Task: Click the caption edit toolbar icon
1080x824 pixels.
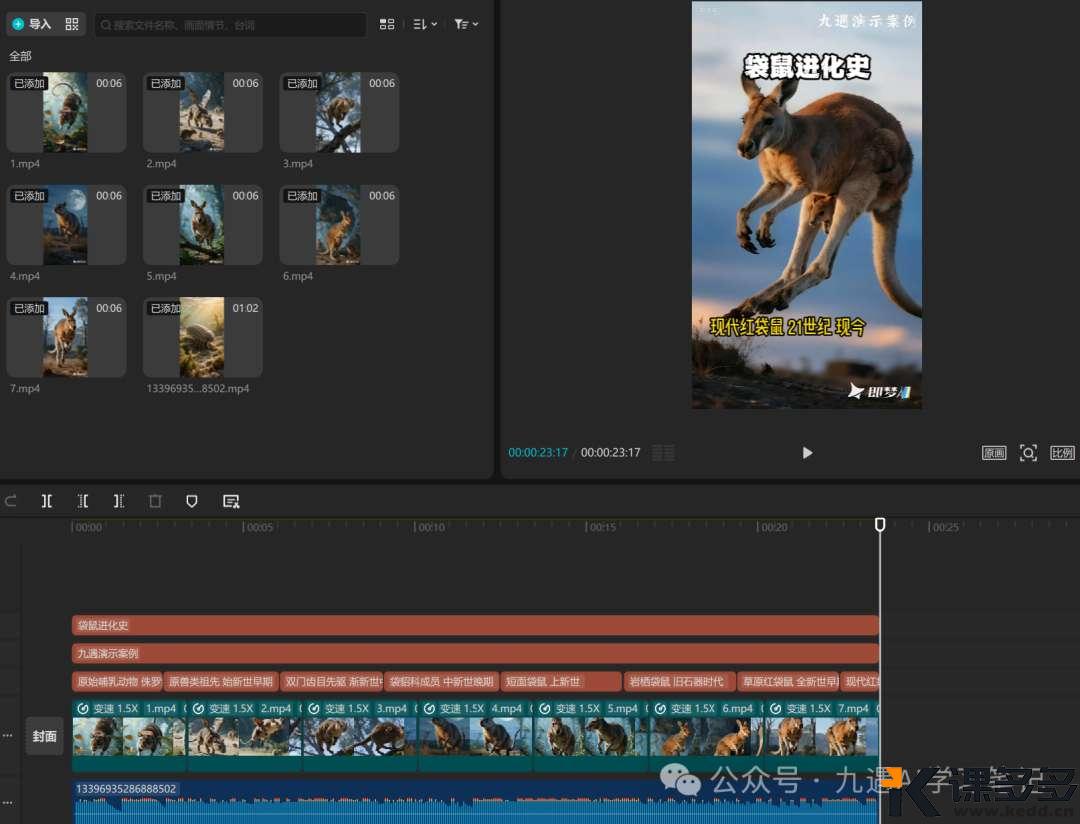Action: click(x=231, y=501)
